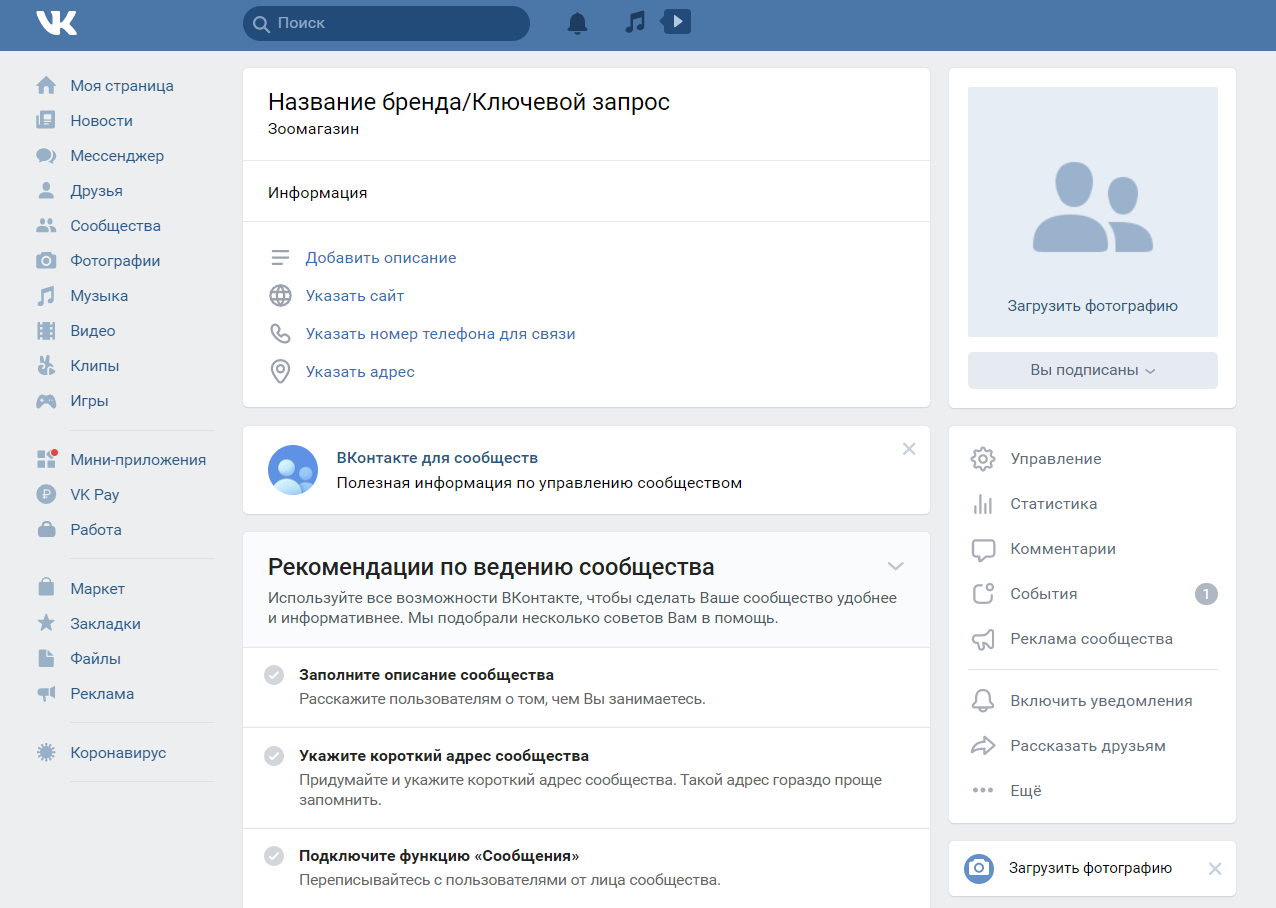Open Статистика bar chart icon

click(x=983, y=504)
